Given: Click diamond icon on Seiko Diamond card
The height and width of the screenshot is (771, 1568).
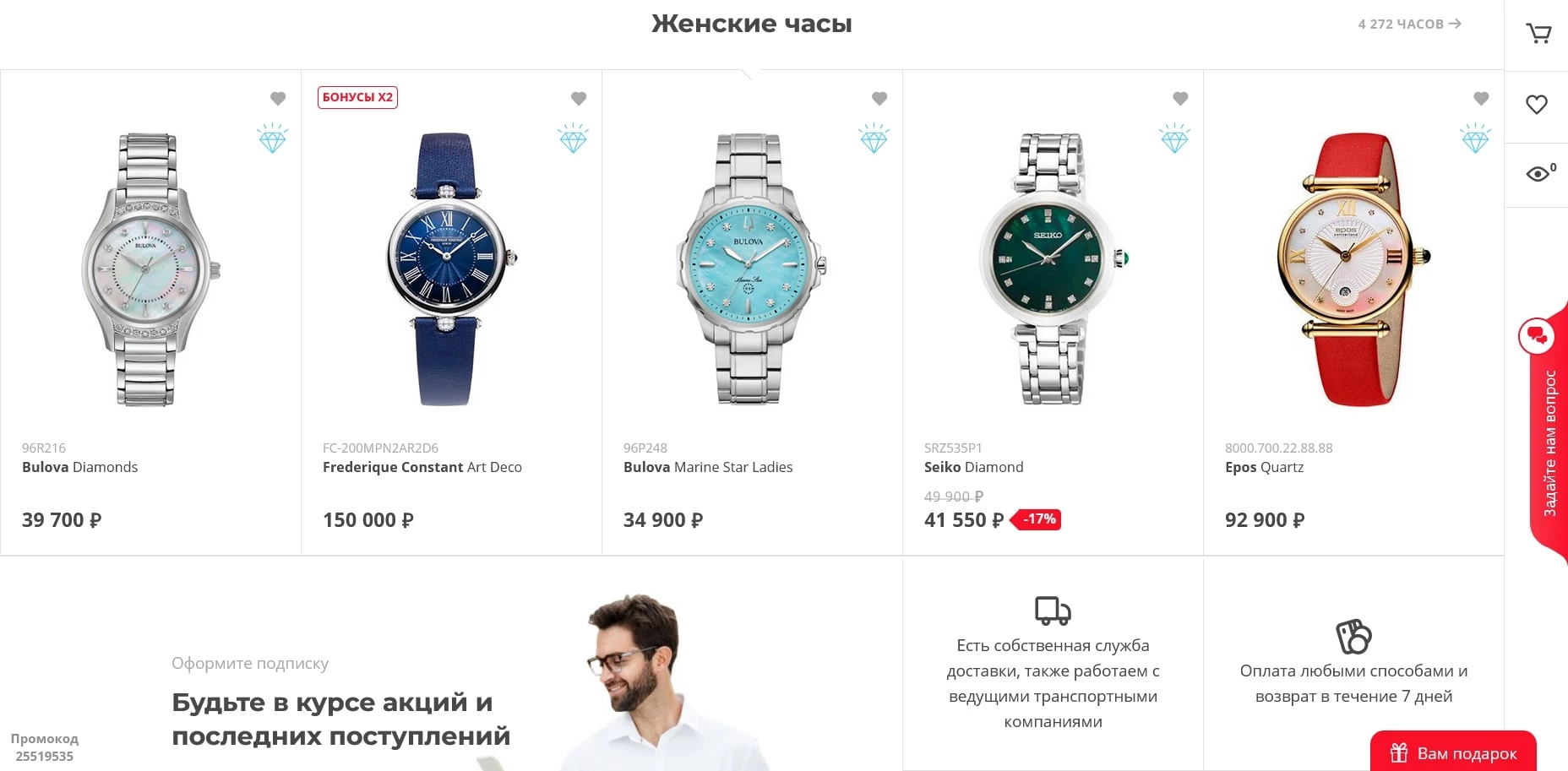Looking at the screenshot, I should (1175, 138).
